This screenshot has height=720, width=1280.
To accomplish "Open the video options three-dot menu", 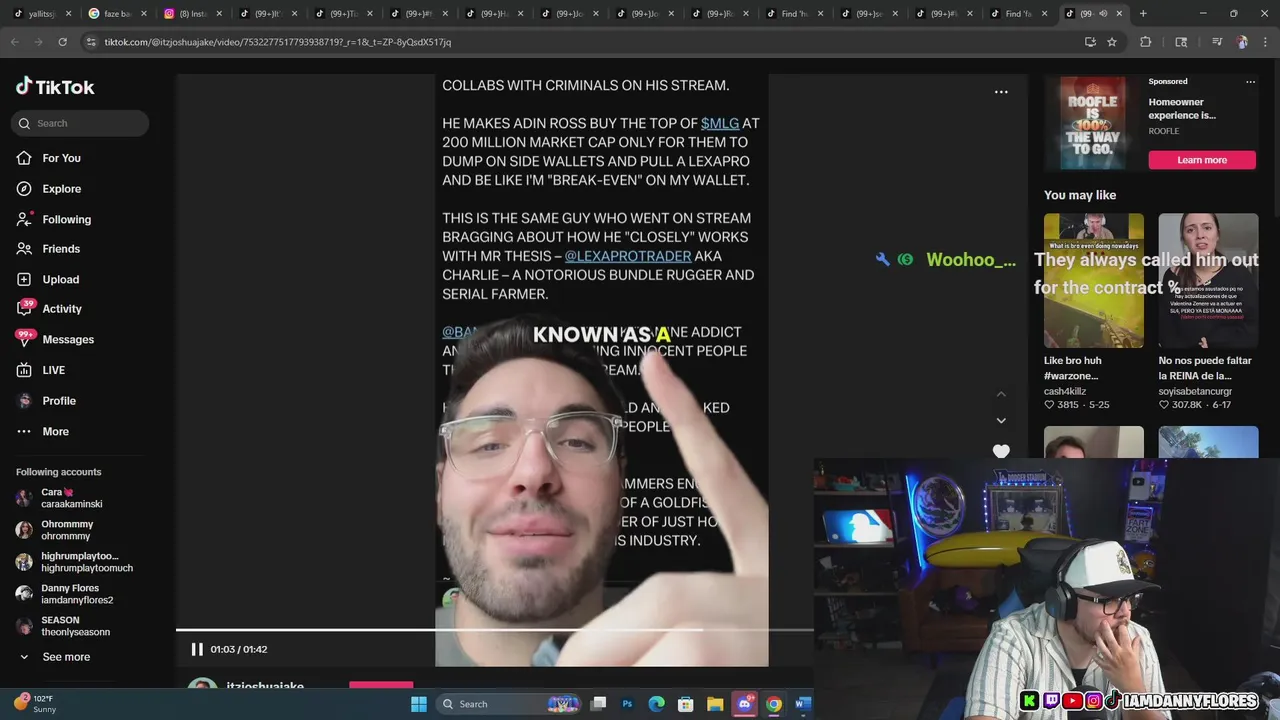I will [x=1001, y=92].
